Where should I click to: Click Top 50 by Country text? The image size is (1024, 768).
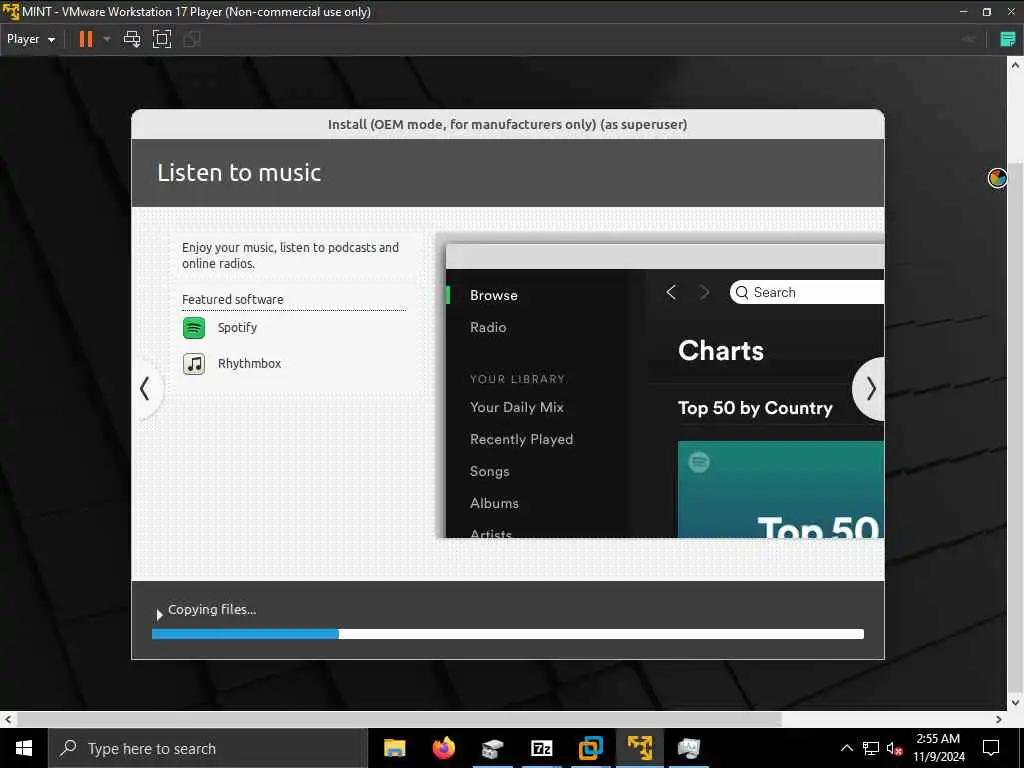(755, 408)
